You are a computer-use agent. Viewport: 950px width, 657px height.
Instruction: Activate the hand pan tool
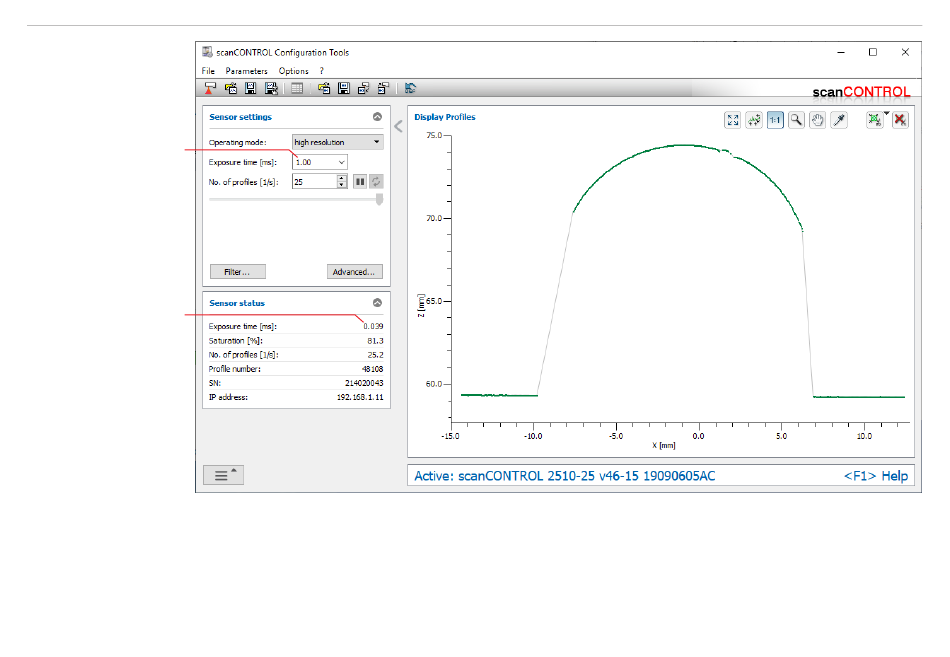817,120
